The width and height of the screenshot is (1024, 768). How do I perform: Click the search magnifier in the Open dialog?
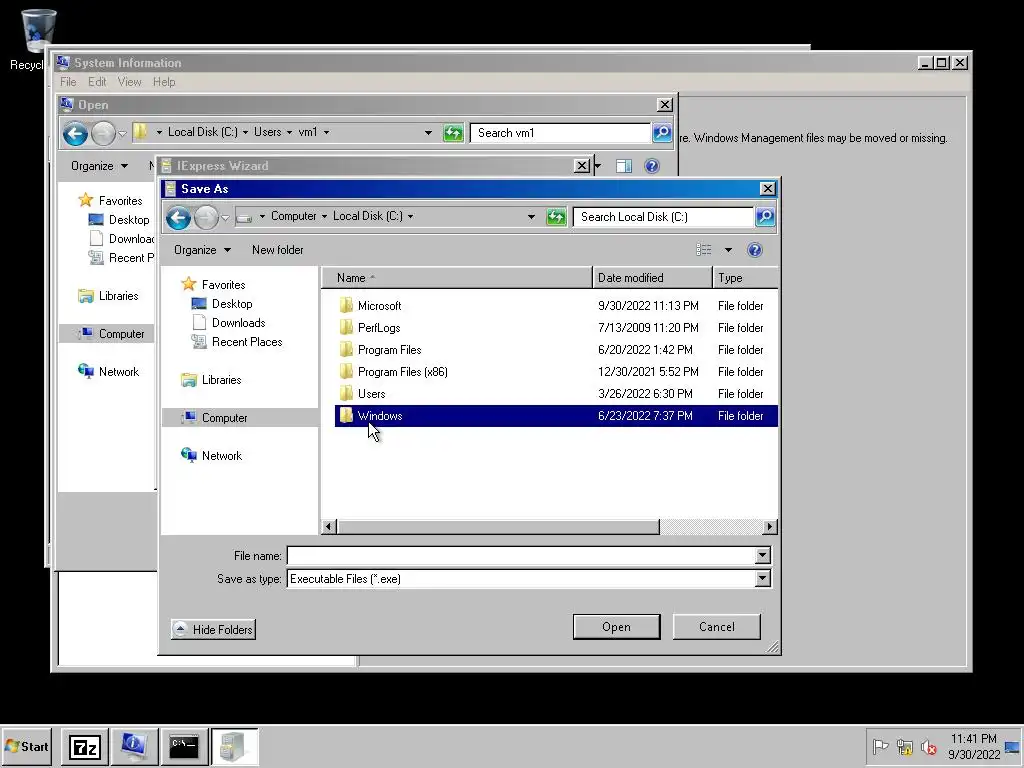point(662,133)
